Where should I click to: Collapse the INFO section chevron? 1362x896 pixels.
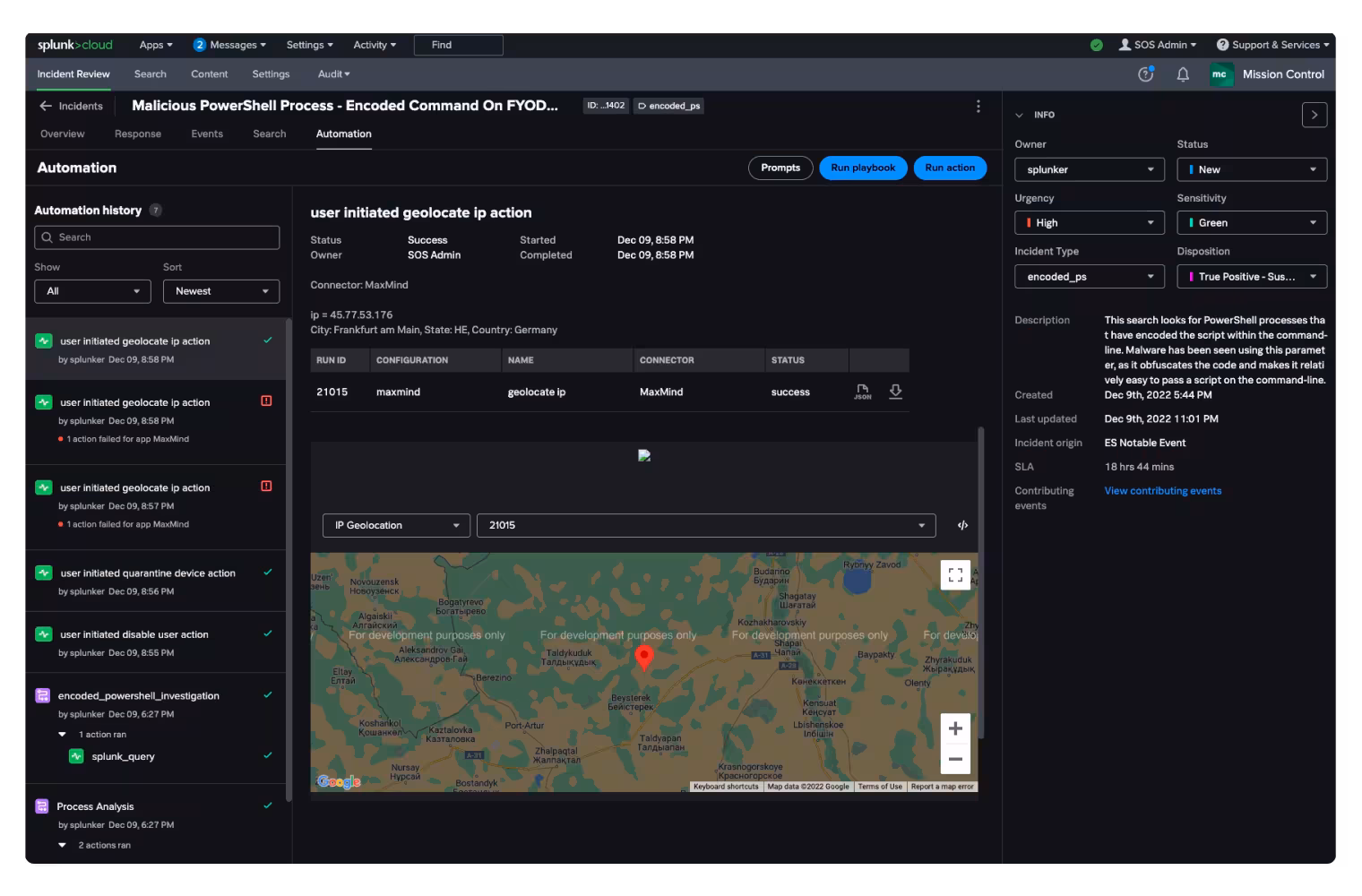pos(1019,115)
